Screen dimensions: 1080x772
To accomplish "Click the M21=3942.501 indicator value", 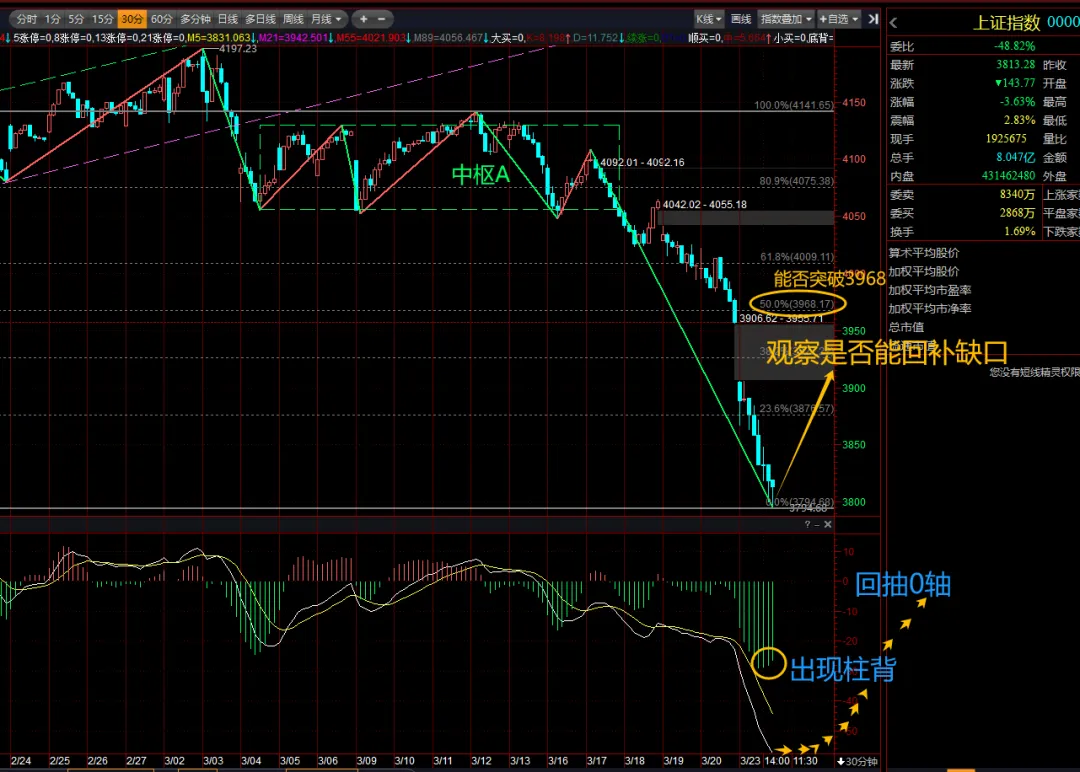I will pyautogui.click(x=293, y=38).
